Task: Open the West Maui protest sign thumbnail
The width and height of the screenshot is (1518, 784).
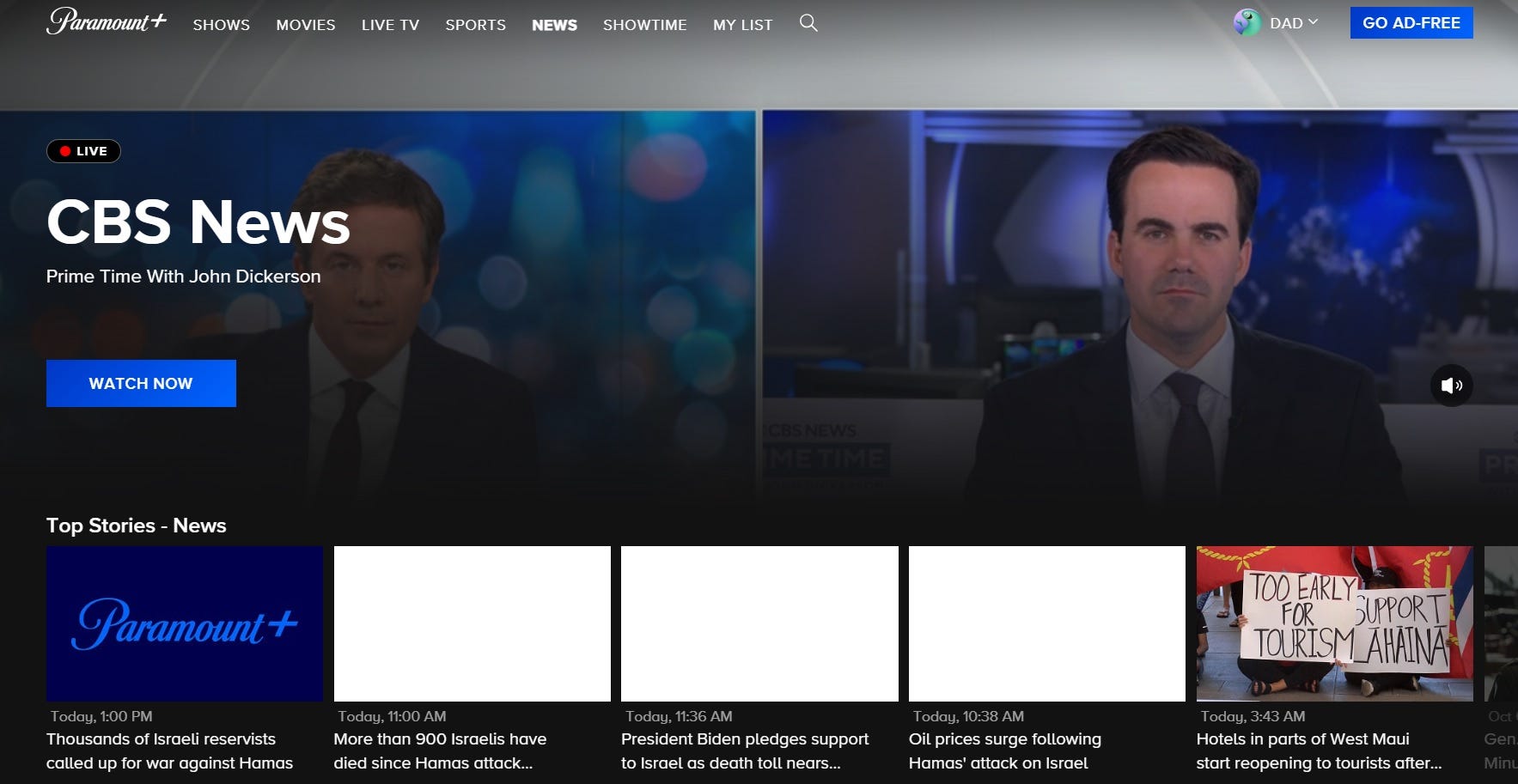Action: [1335, 623]
